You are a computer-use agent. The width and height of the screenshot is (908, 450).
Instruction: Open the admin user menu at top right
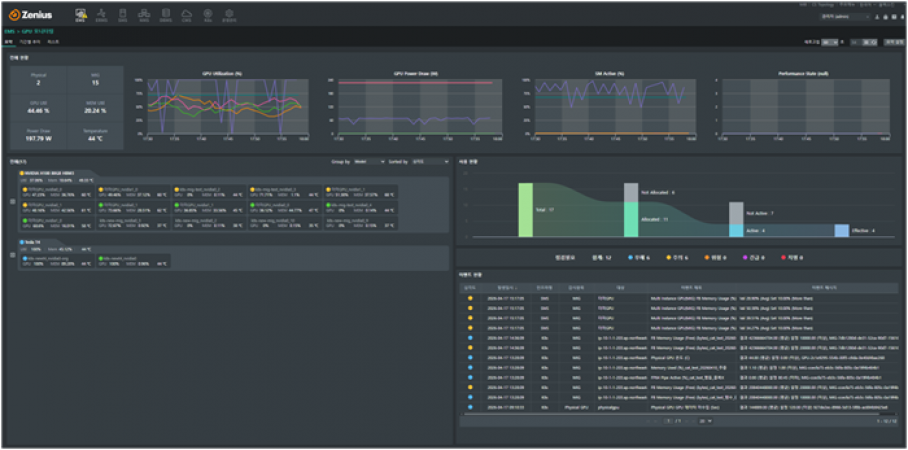click(845, 17)
